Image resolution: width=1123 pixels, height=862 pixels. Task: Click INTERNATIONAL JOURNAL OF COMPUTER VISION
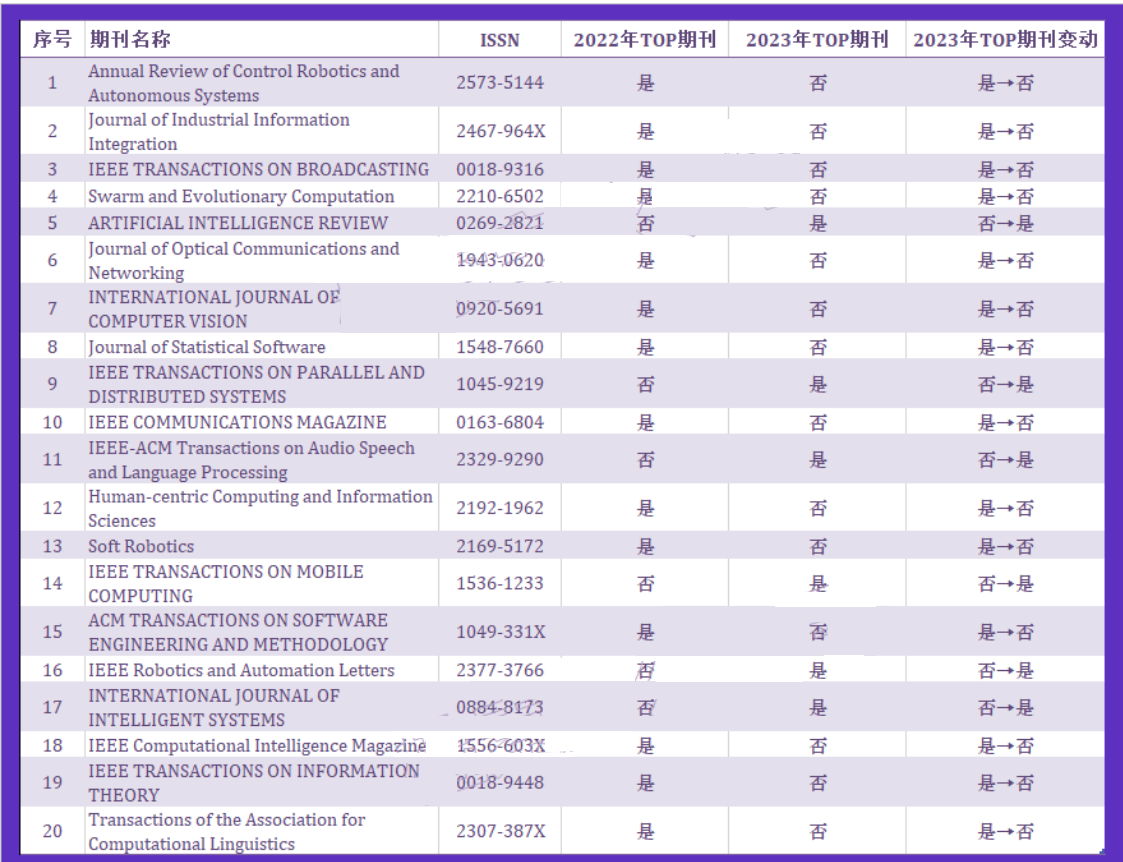point(214,309)
